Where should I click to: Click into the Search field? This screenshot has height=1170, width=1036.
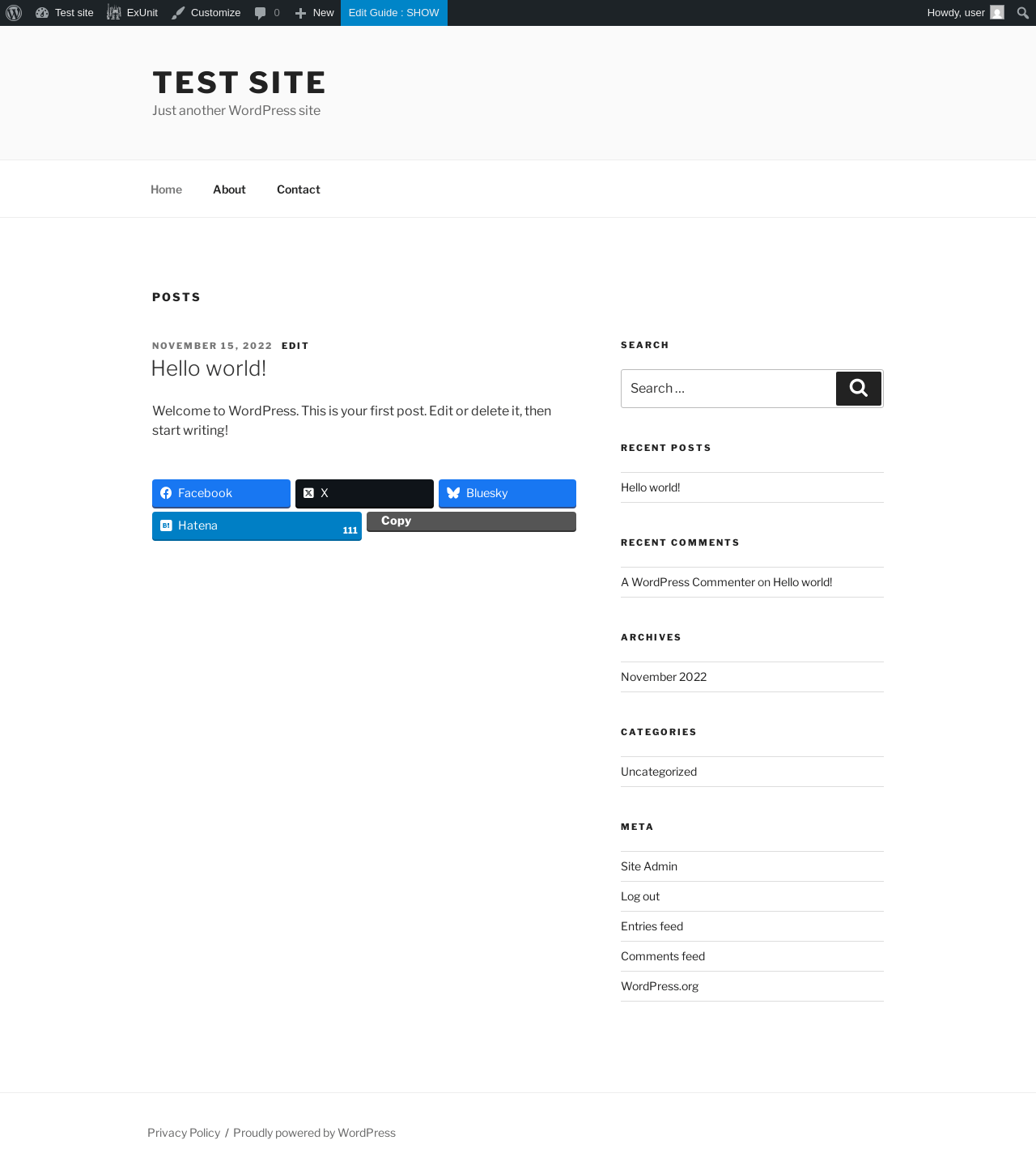(x=728, y=389)
